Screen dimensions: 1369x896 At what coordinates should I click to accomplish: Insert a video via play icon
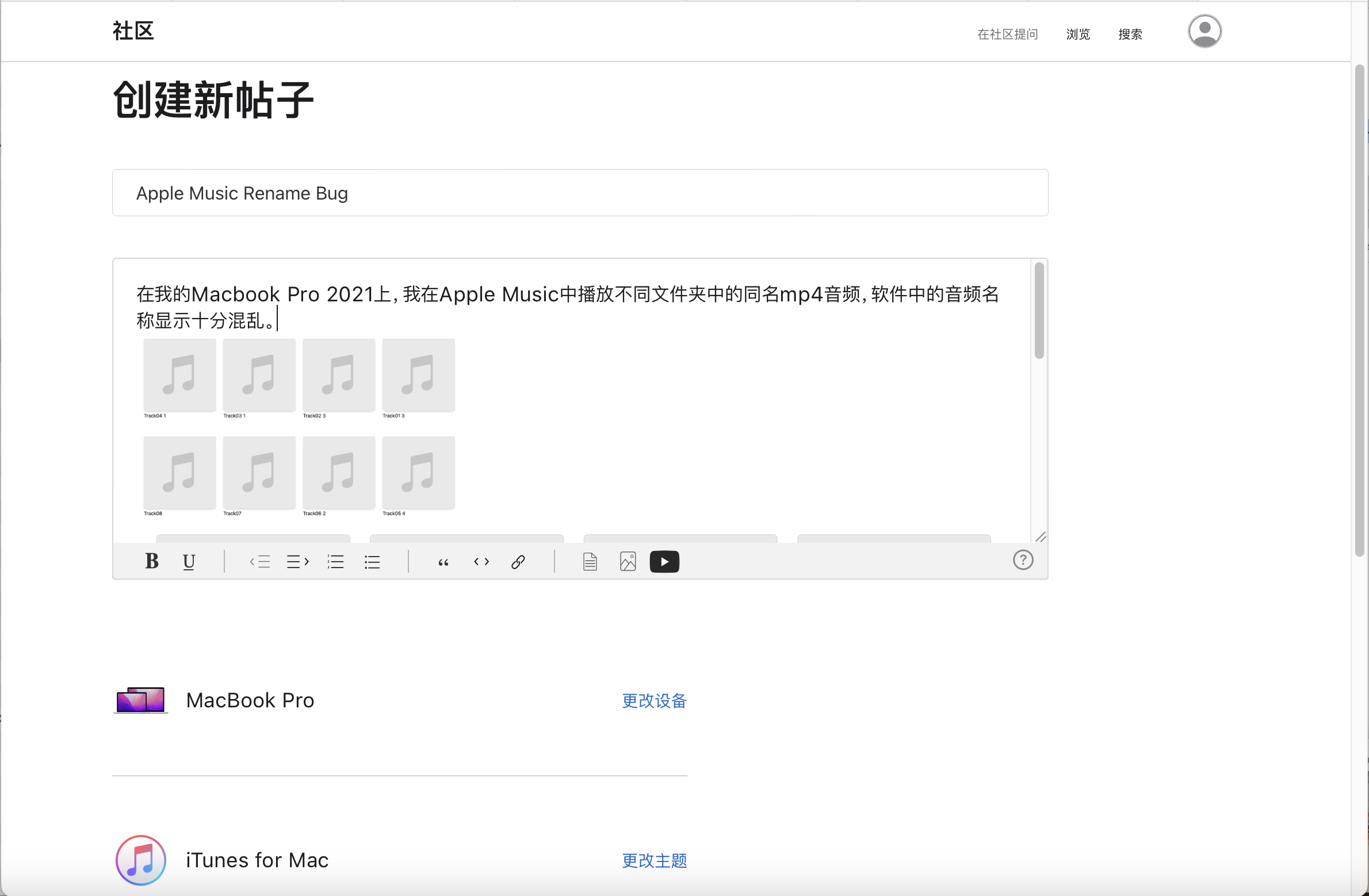664,561
